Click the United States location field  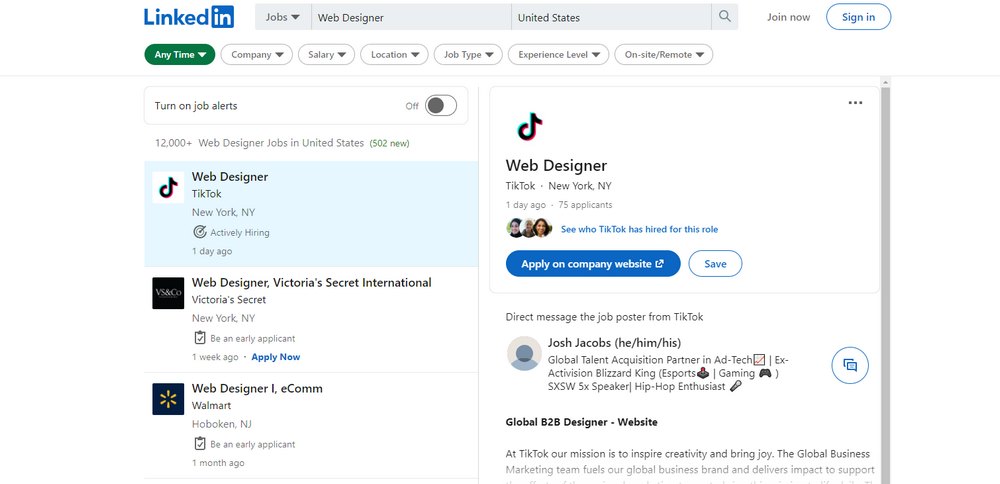click(x=612, y=17)
